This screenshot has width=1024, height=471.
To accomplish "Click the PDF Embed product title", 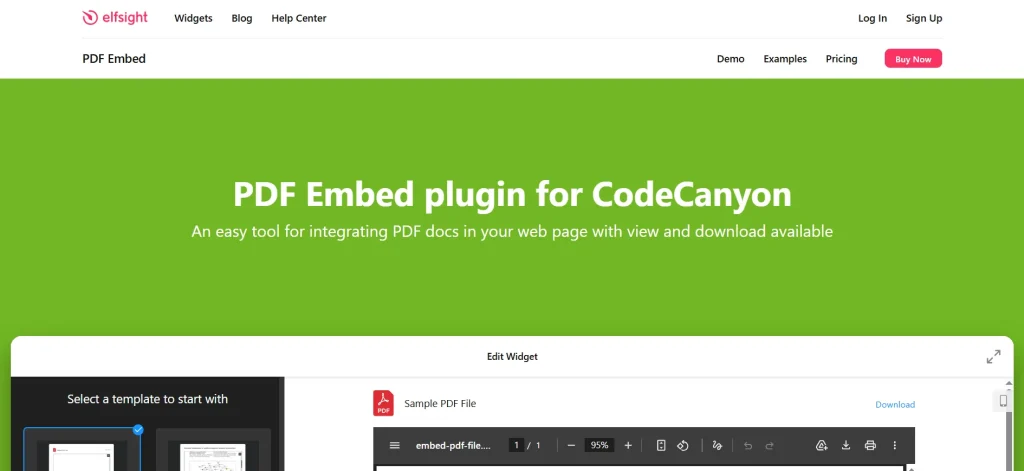I will (114, 59).
